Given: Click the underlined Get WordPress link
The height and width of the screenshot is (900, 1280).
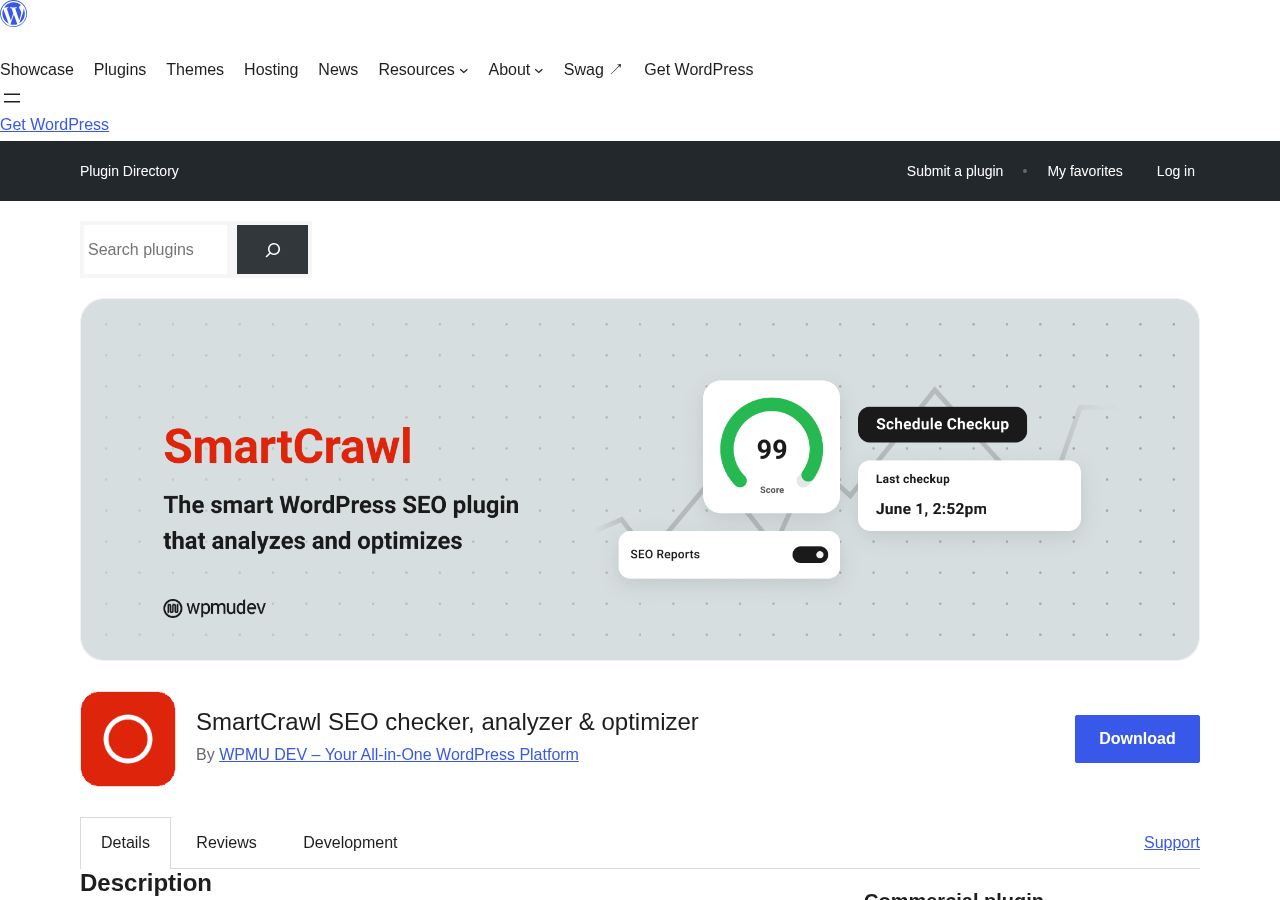Looking at the screenshot, I should 54,125.
